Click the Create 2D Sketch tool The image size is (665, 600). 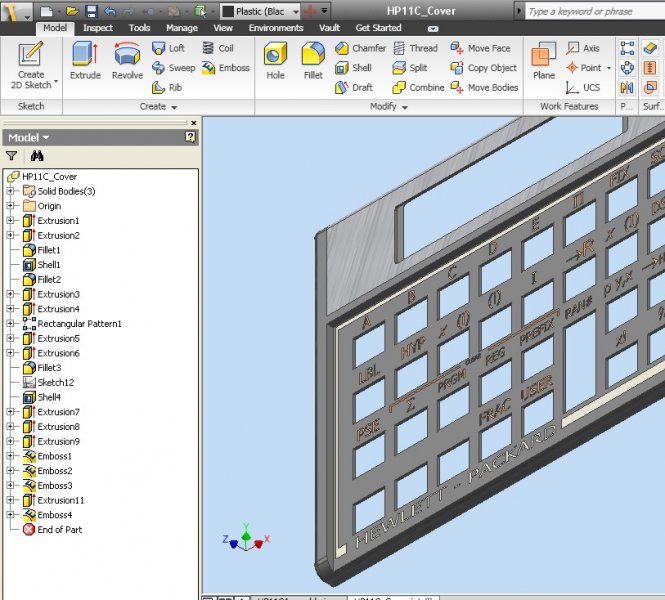31,65
